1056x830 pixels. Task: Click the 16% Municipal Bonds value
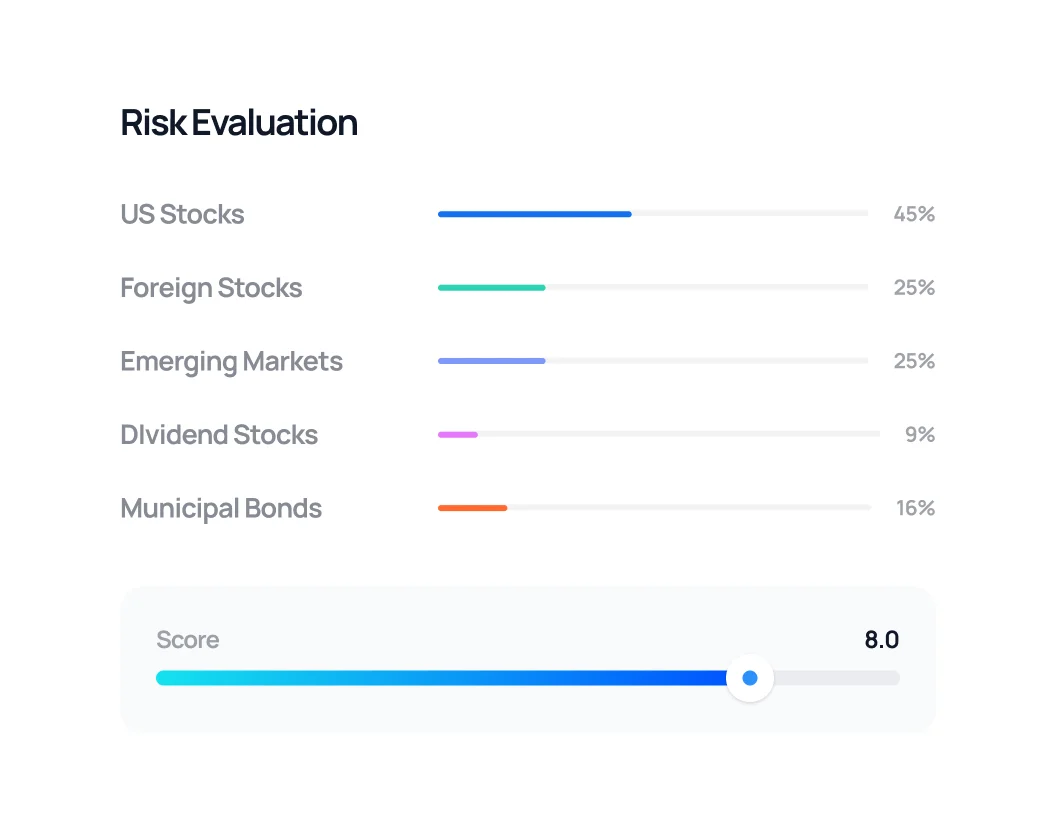[x=915, y=508]
